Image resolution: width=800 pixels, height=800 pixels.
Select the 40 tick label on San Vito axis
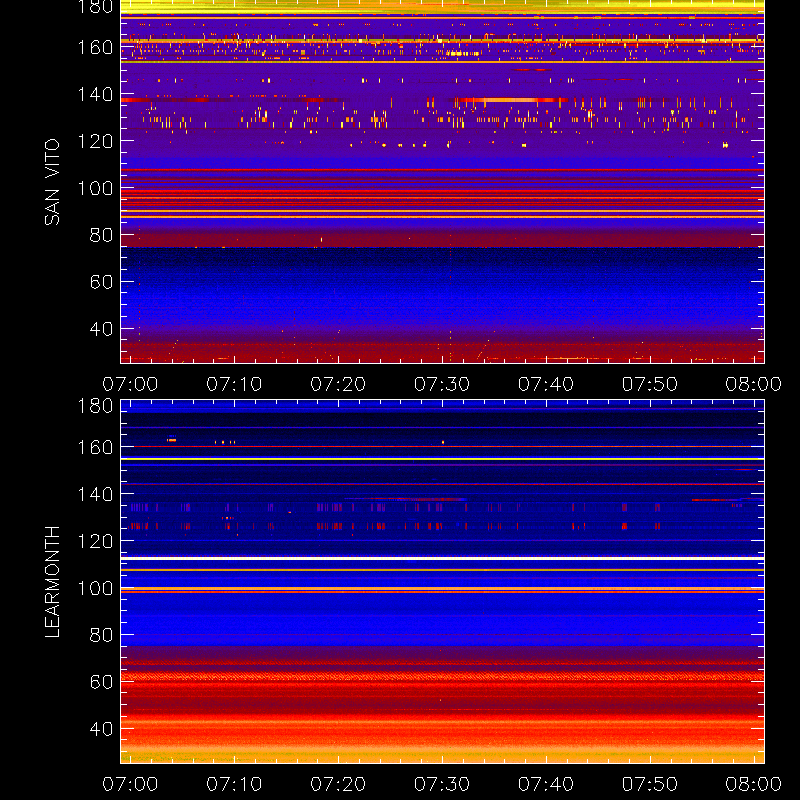tap(101, 329)
